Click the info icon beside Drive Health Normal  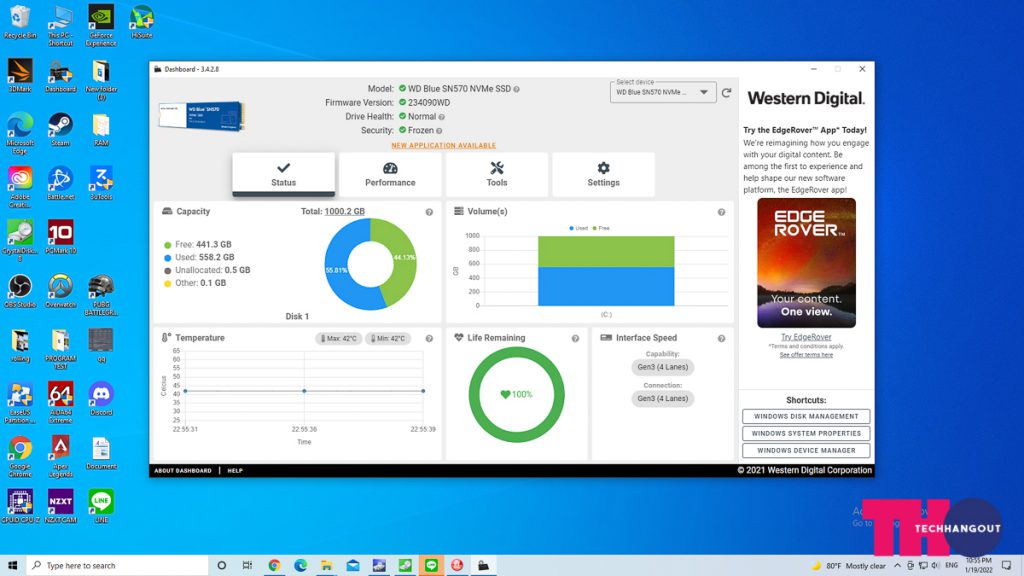coord(441,117)
